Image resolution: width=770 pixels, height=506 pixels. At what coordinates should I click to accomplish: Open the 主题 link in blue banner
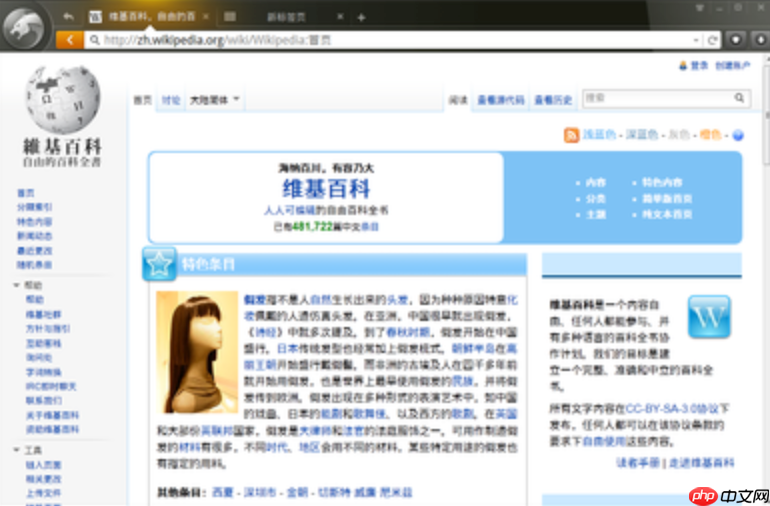pos(596,215)
